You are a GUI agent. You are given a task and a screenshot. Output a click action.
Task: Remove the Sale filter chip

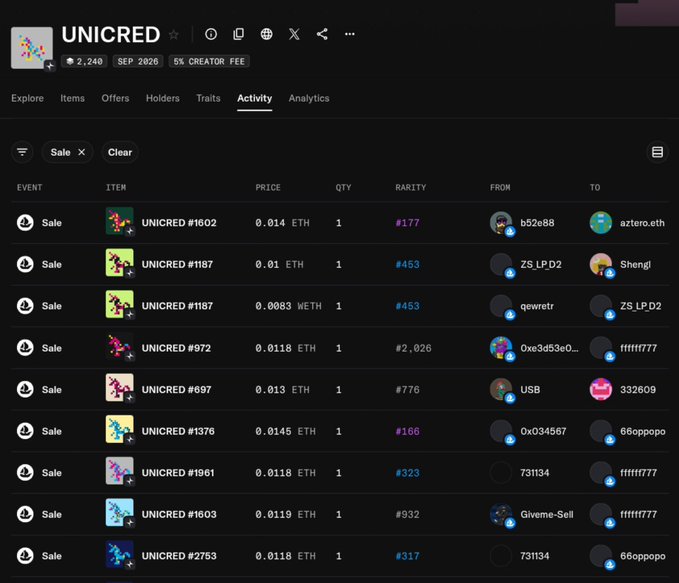(x=81, y=152)
